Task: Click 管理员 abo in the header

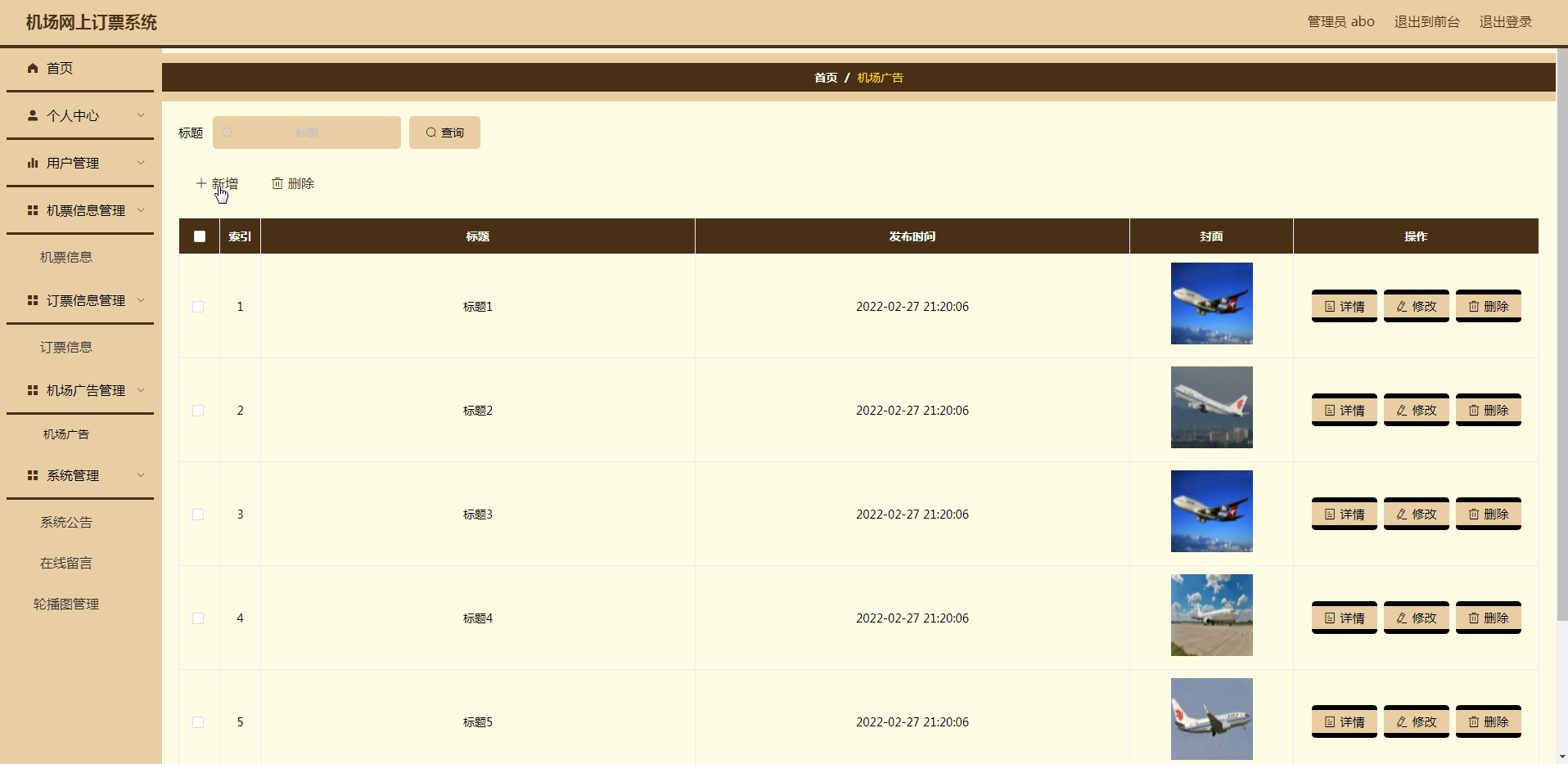Action: pyautogui.click(x=1340, y=22)
